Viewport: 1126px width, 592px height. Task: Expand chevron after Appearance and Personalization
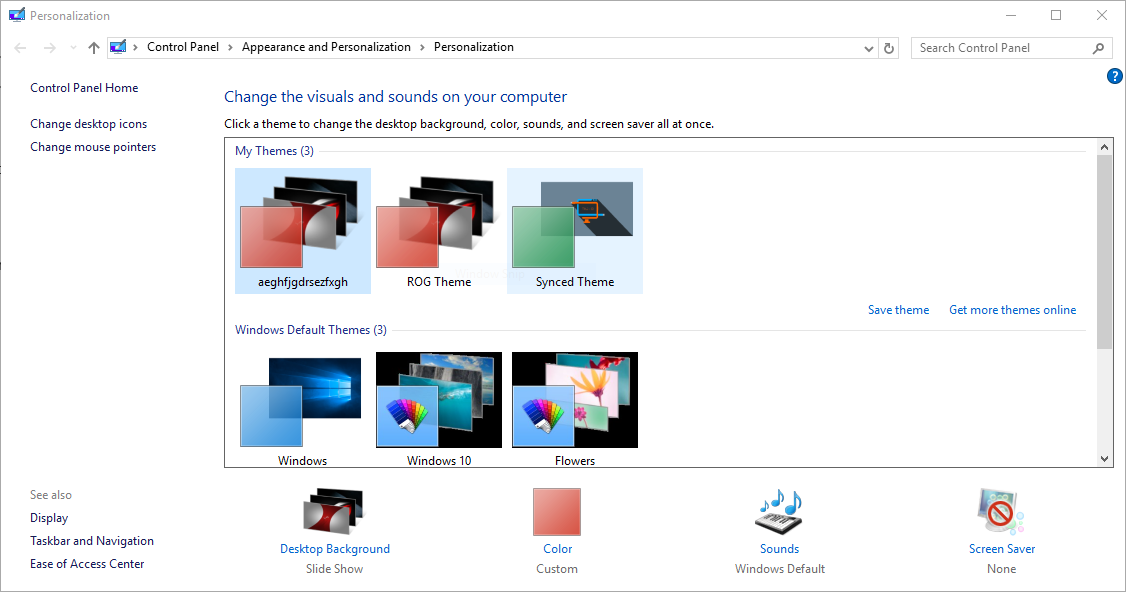(x=422, y=47)
